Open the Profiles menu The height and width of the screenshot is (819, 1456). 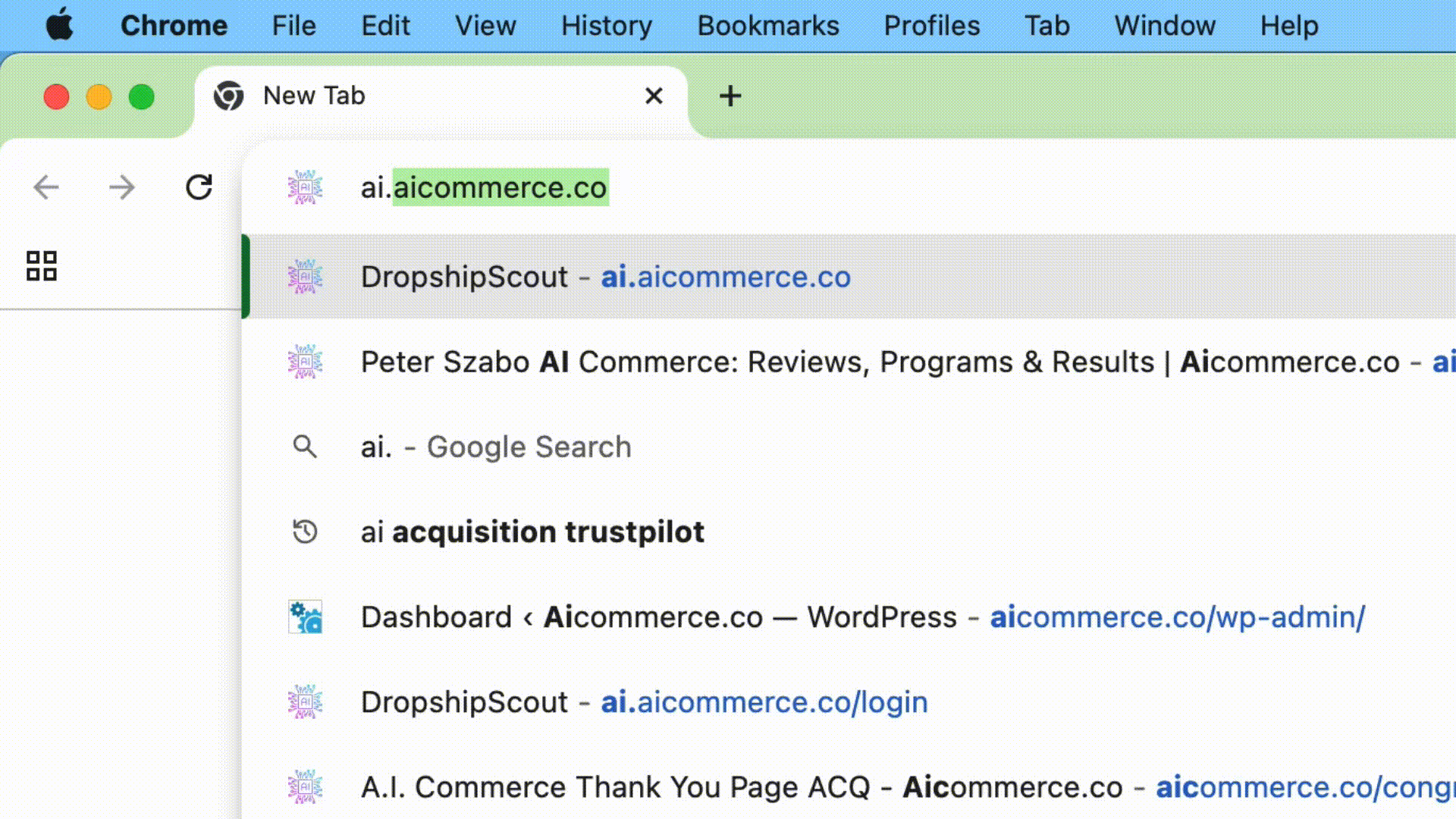point(931,26)
